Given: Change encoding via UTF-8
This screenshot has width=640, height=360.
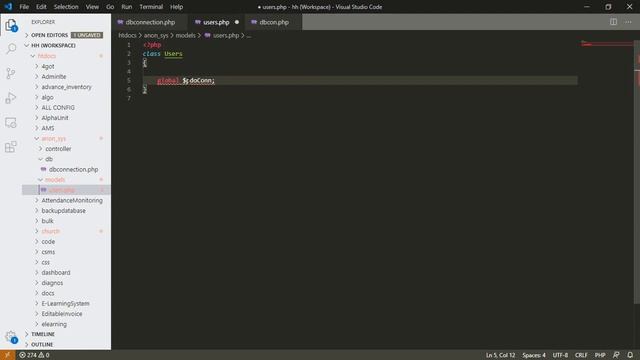Looking at the screenshot, I should (560, 355).
